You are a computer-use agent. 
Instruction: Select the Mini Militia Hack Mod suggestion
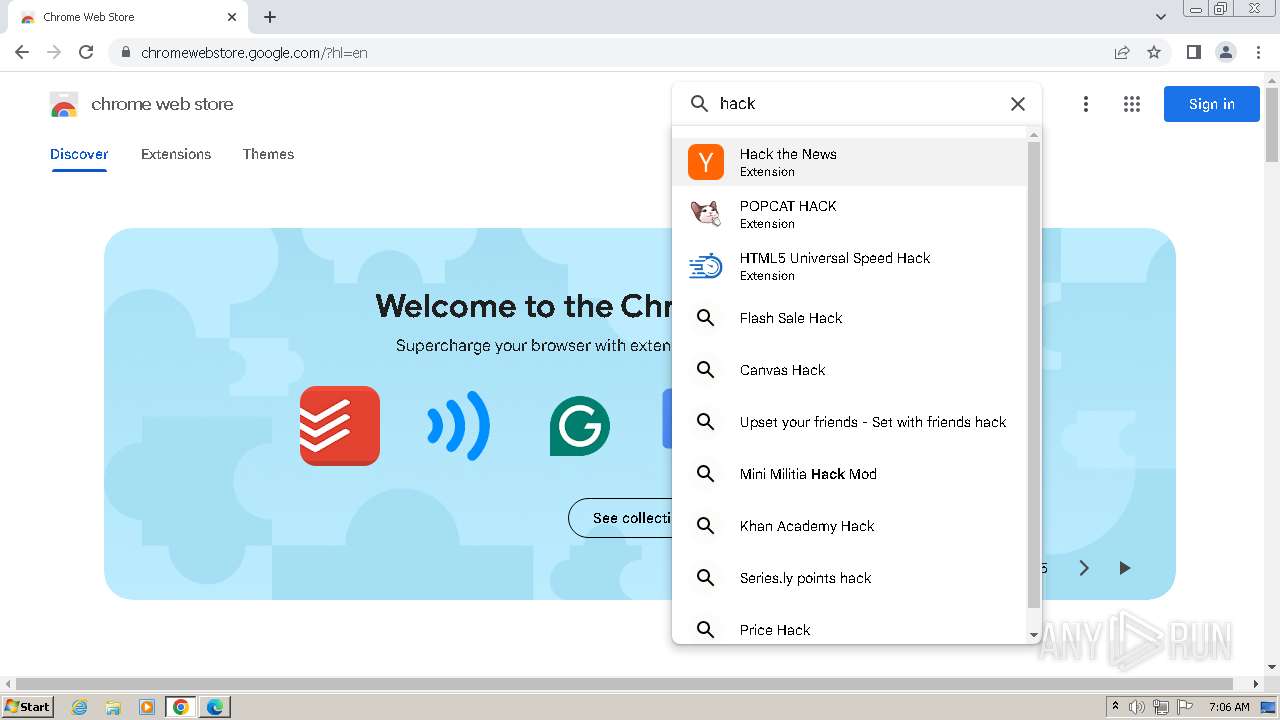849,474
